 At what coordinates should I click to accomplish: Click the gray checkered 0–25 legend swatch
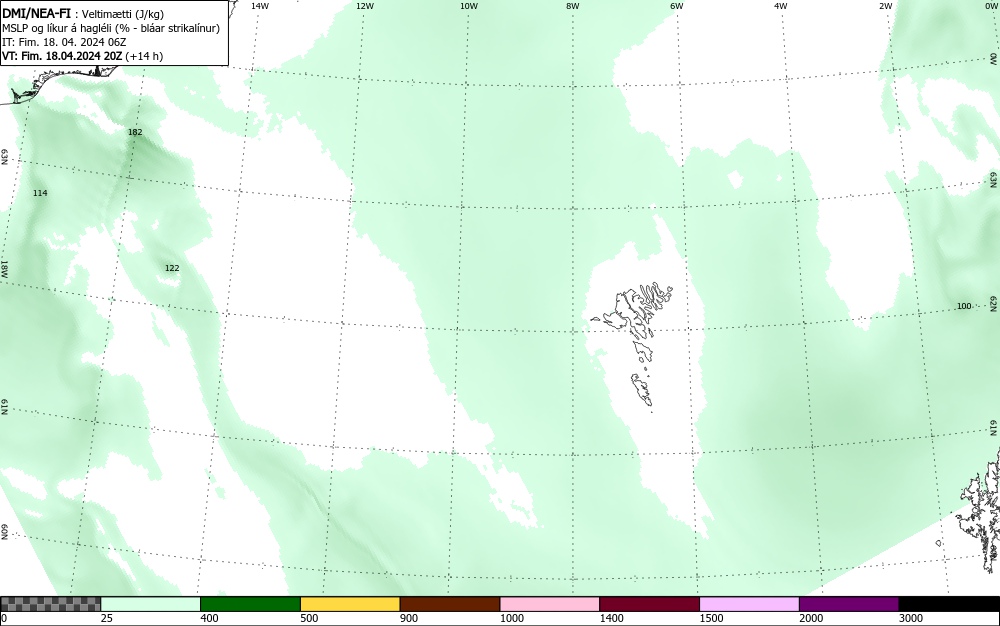[50, 604]
